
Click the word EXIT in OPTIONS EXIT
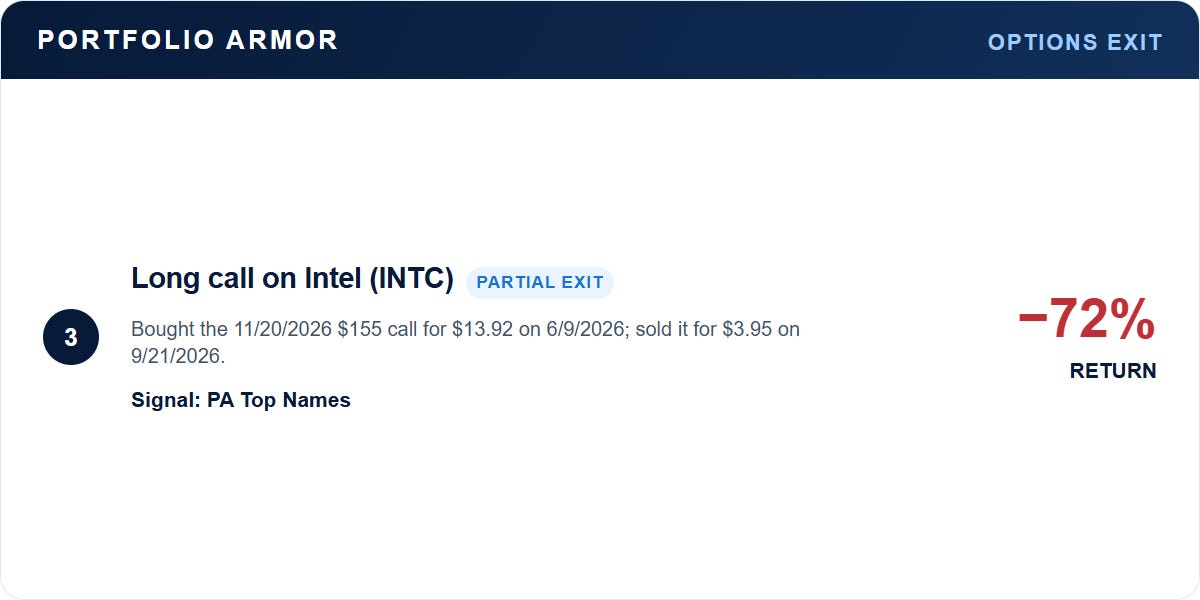[x=1135, y=42]
